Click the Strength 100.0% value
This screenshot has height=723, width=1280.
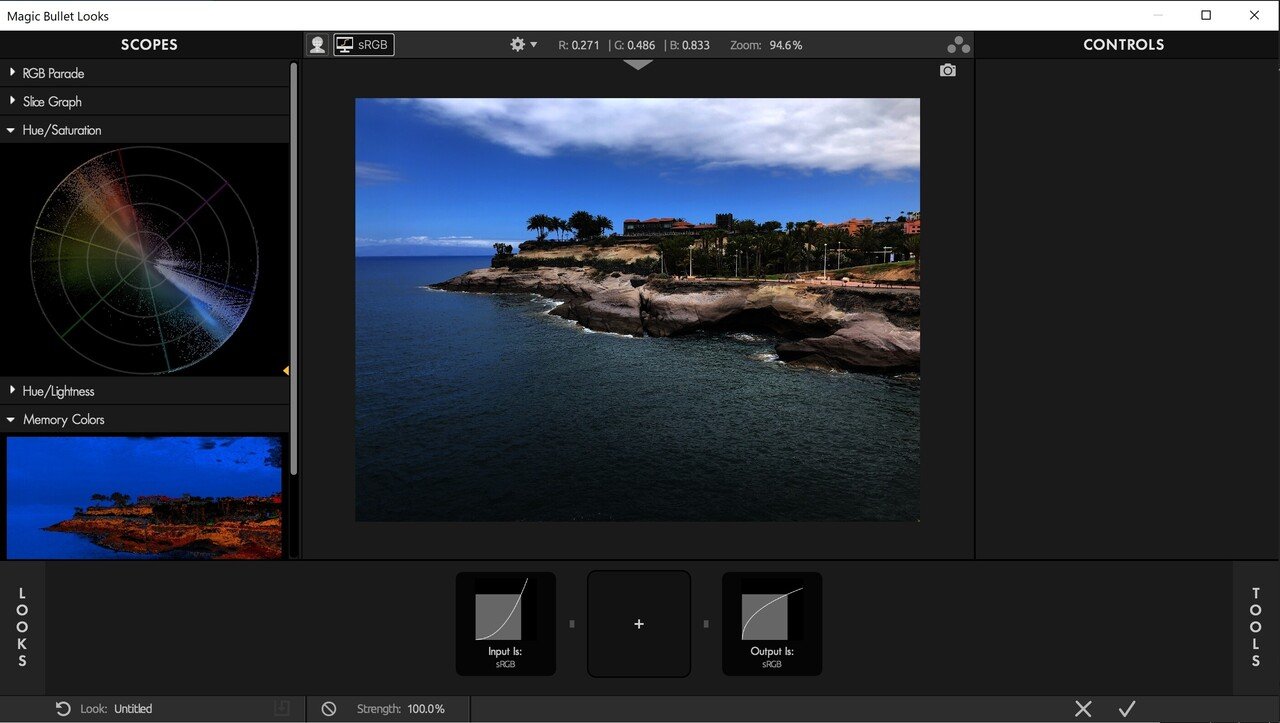click(426, 709)
